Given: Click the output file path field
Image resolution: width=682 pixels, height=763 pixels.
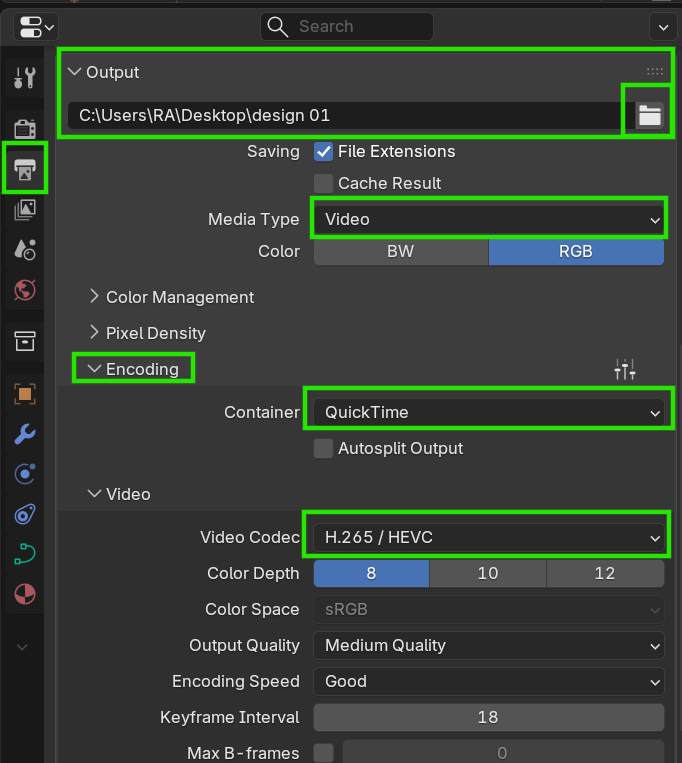Looking at the screenshot, I should pyautogui.click(x=351, y=116).
